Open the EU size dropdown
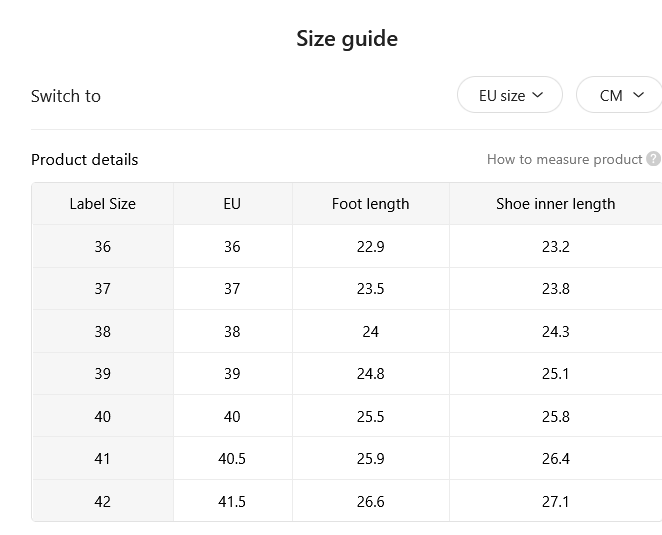This screenshot has width=662, height=535. click(510, 95)
